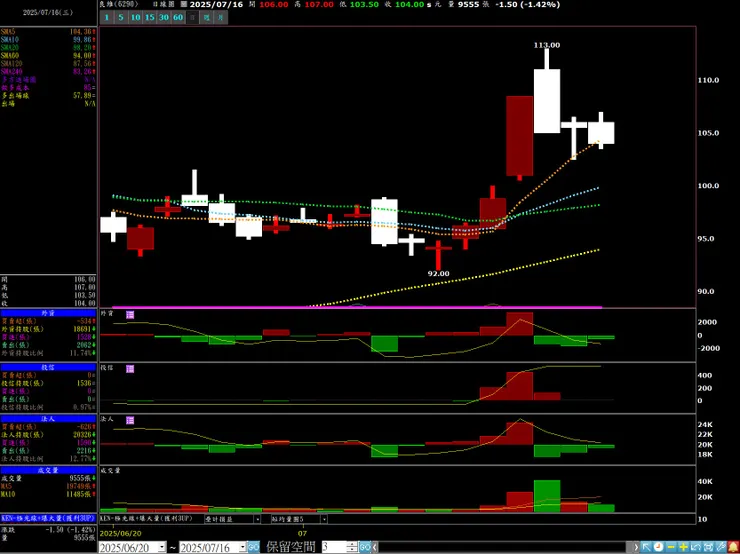Click the small icon before 2025/07/16 header date

[184, 4]
